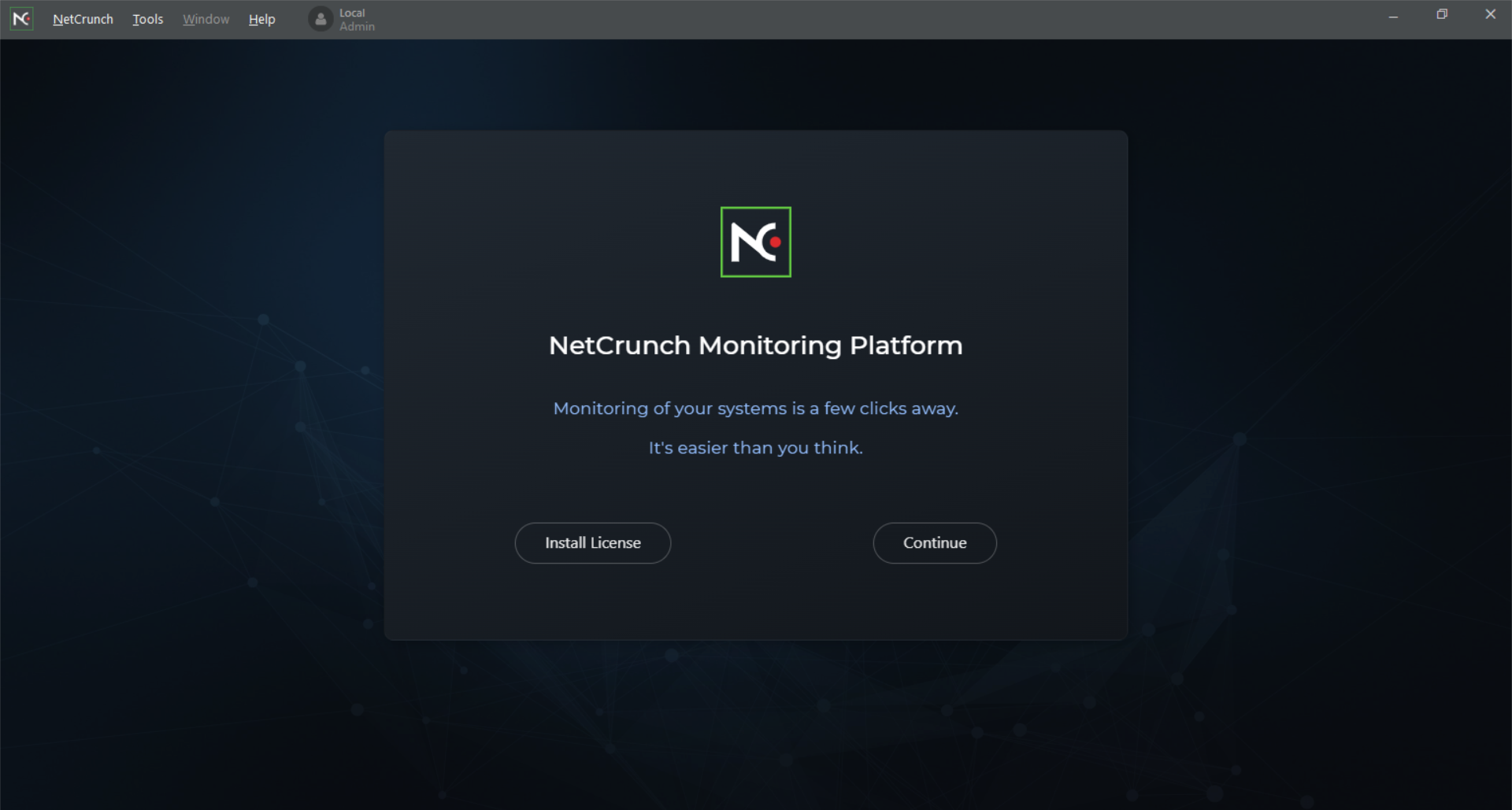Click the Local Admin account label
Image resolution: width=1512 pixels, height=810 pixels.
357,20
